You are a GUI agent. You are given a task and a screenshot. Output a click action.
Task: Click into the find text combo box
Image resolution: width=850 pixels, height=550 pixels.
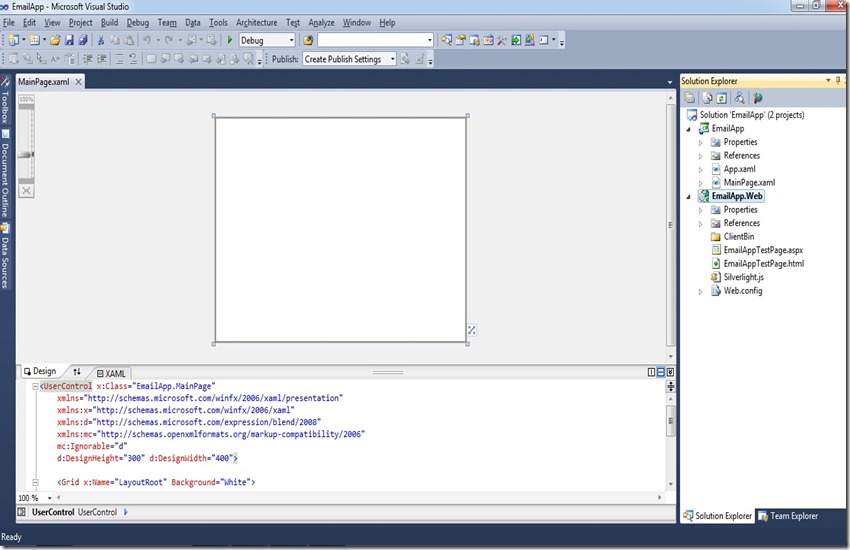[x=372, y=40]
